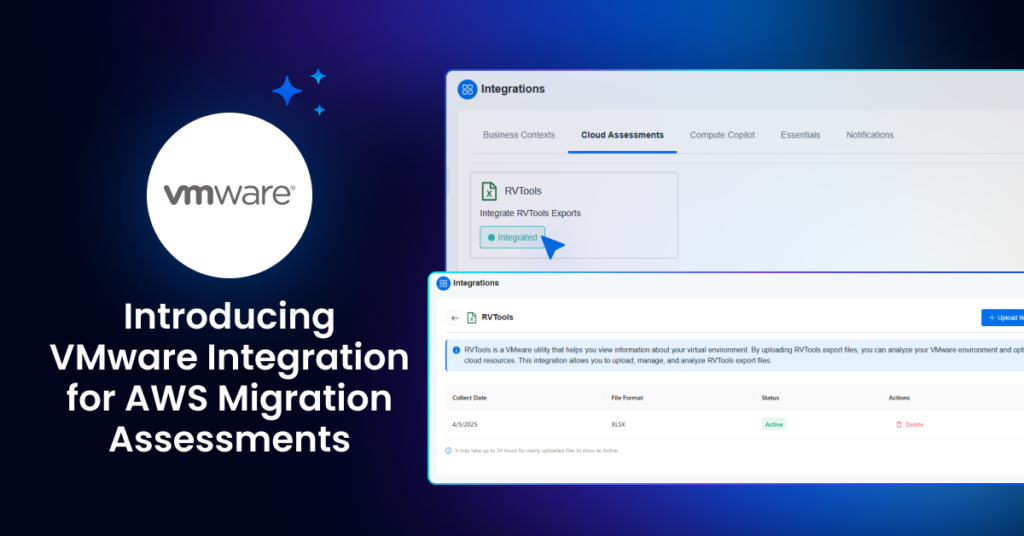Click the RVTools title in lower window
Viewport: 1024px width, 536px height.
(x=498, y=317)
